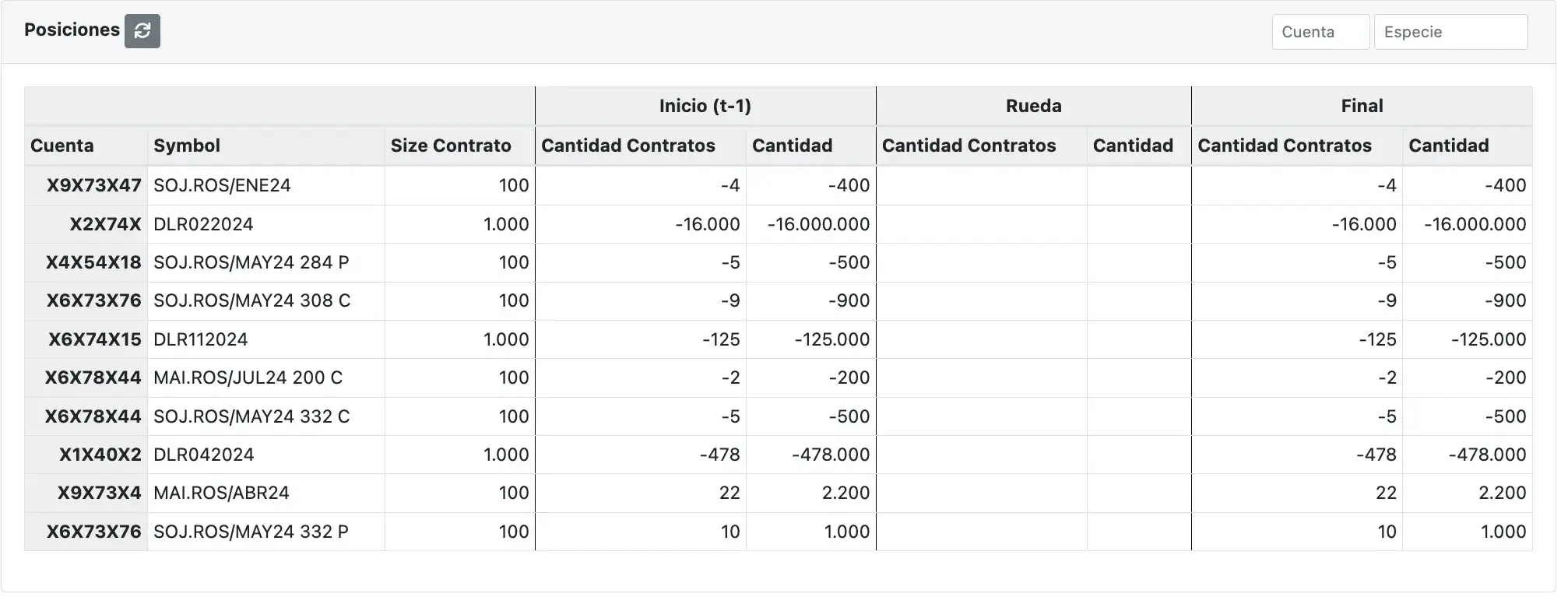Select account X9X73X47 row header

click(x=94, y=186)
